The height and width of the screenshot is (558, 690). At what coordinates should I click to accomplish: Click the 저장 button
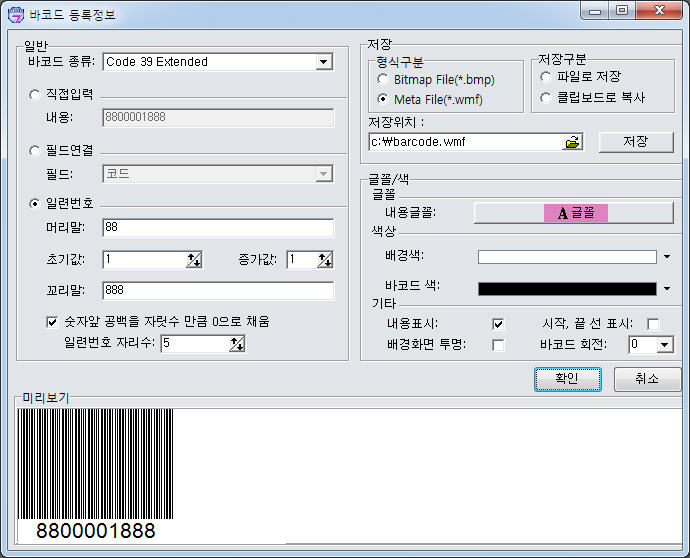click(x=636, y=142)
